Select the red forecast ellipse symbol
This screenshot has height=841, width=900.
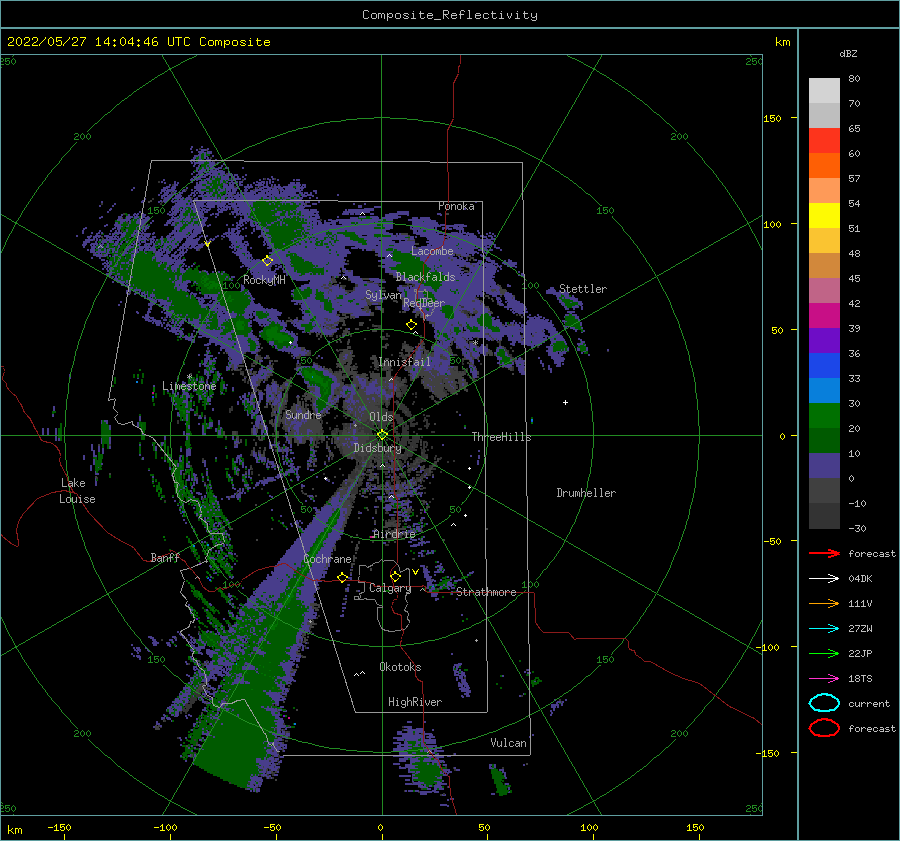(x=824, y=728)
